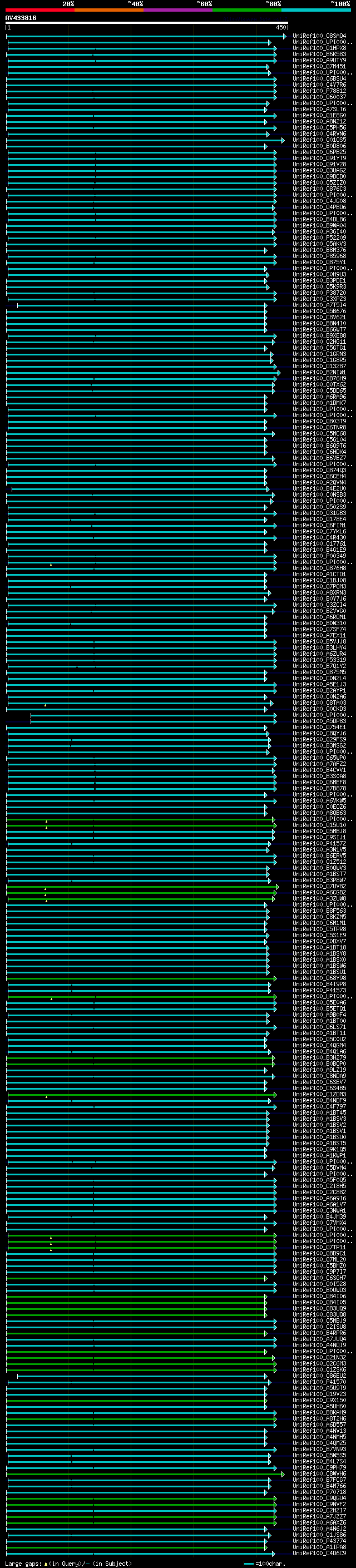
Task: Select hit label UniRef100_B7VN93
Action: (319, 1449)
